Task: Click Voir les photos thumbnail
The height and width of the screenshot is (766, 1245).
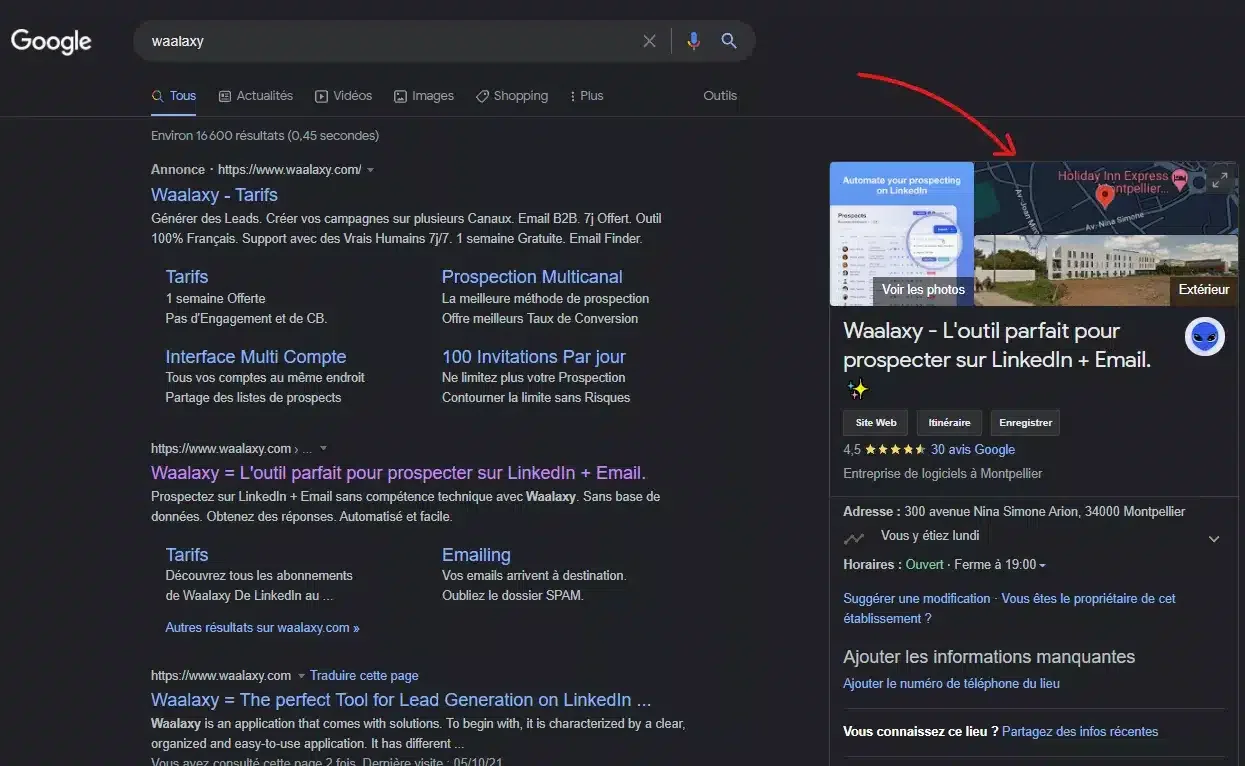Action: pos(901,234)
